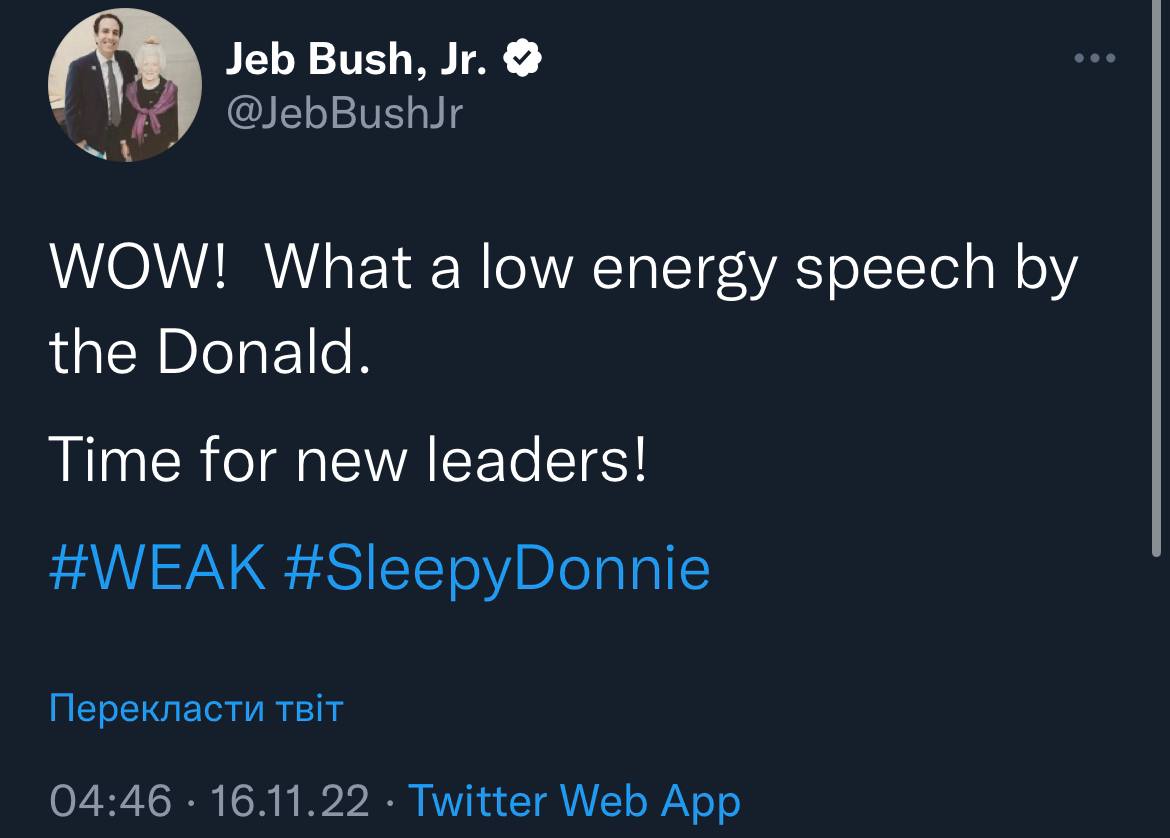Open the Twitter Web App source link
Viewport: 1170px width, 838px height.
tap(575, 800)
